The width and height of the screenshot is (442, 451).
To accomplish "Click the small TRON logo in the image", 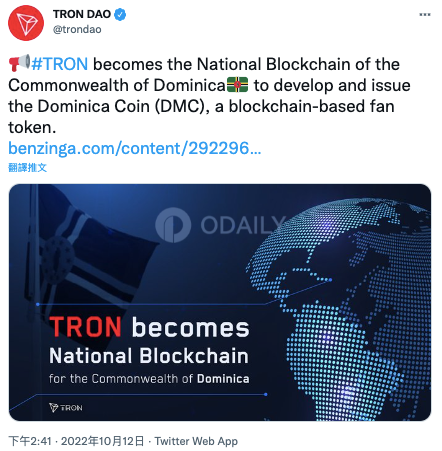I will (x=66, y=407).
